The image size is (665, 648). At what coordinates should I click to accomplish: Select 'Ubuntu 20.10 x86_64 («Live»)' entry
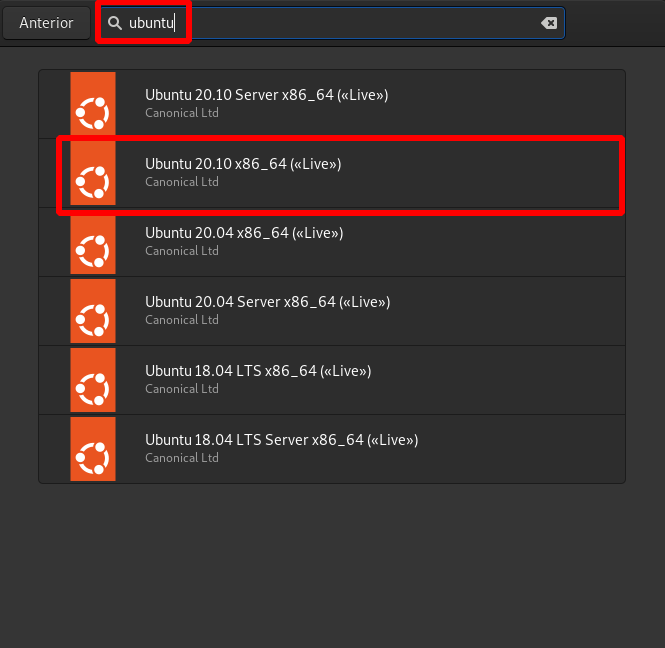pos(332,173)
